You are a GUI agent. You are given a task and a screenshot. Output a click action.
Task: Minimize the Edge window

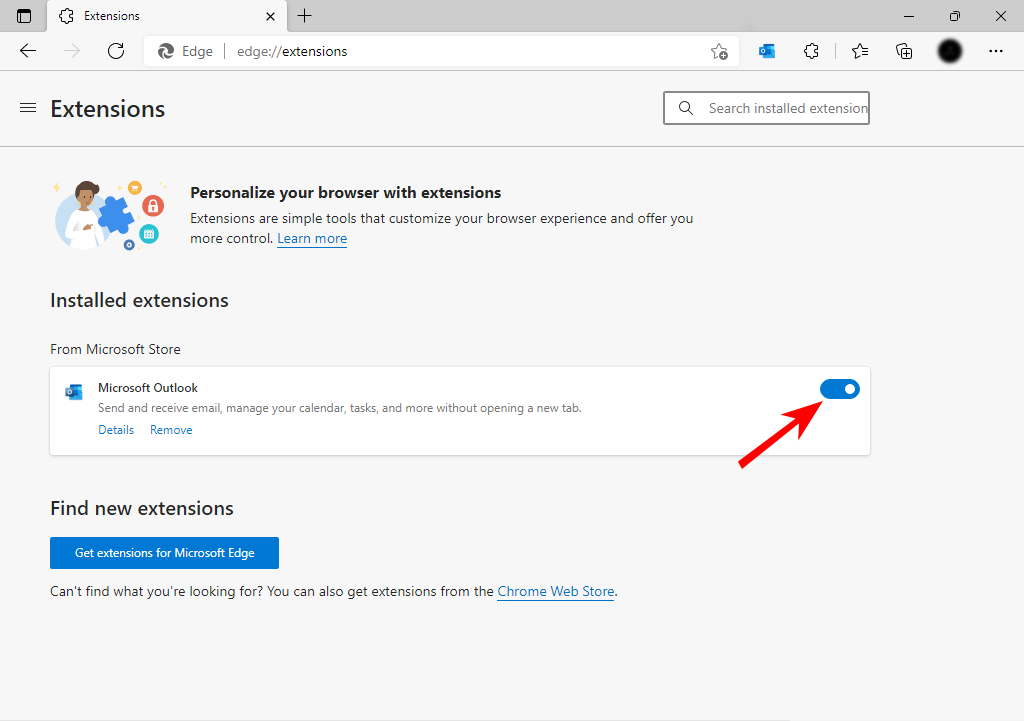(x=908, y=16)
